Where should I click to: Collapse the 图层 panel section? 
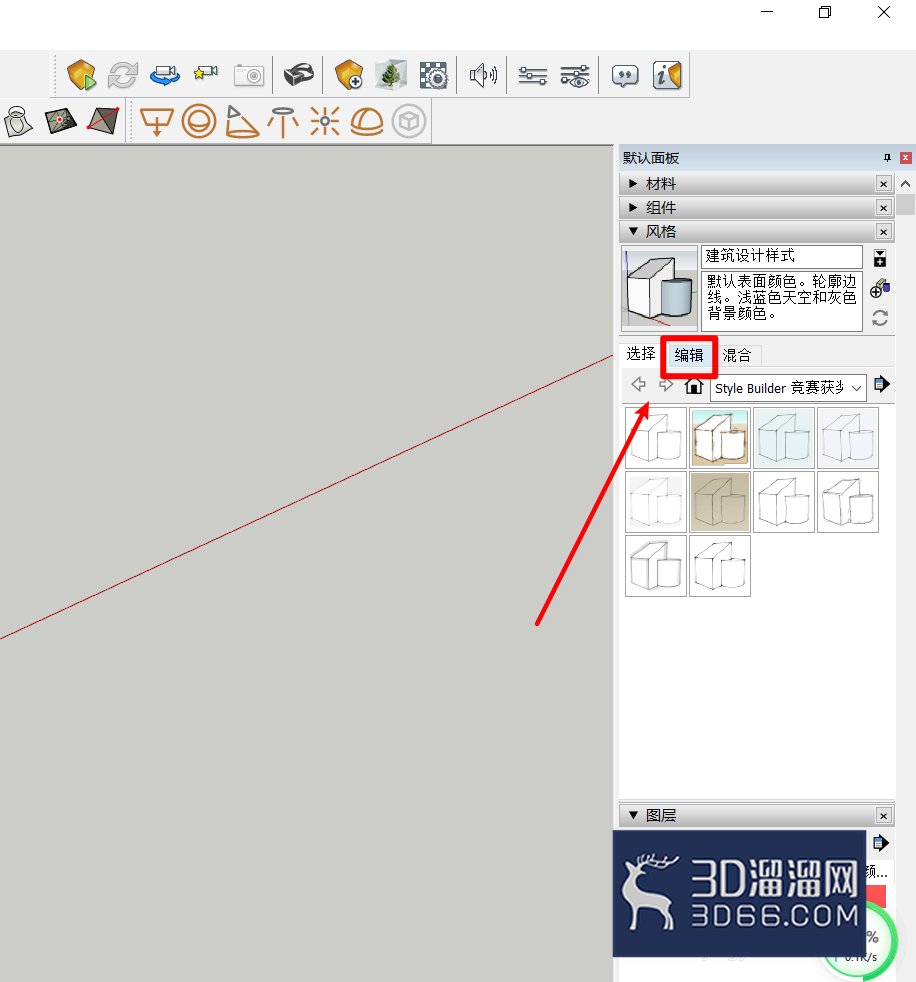(x=633, y=815)
